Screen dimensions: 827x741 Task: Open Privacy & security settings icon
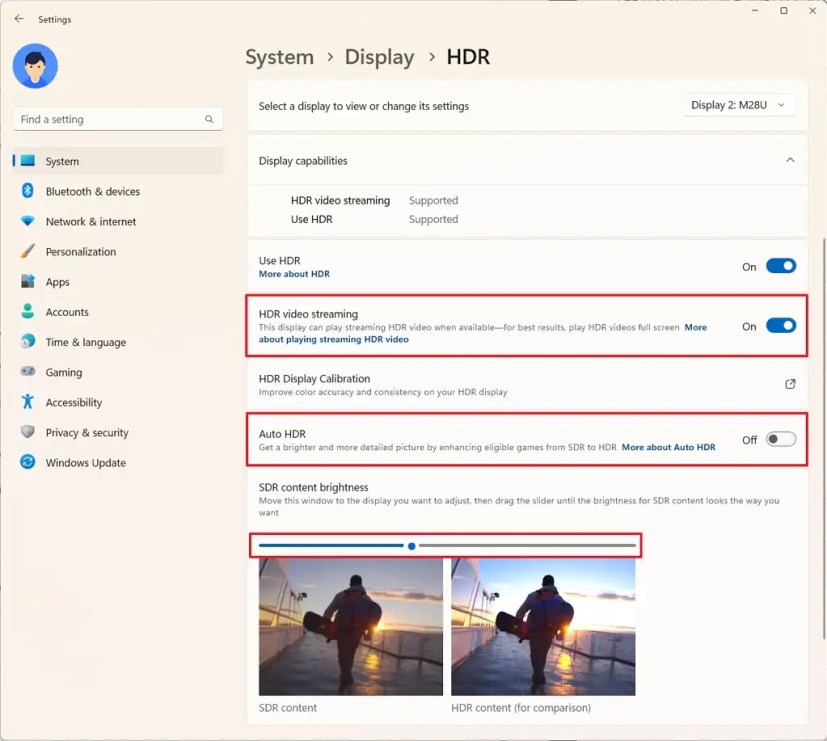coord(26,432)
